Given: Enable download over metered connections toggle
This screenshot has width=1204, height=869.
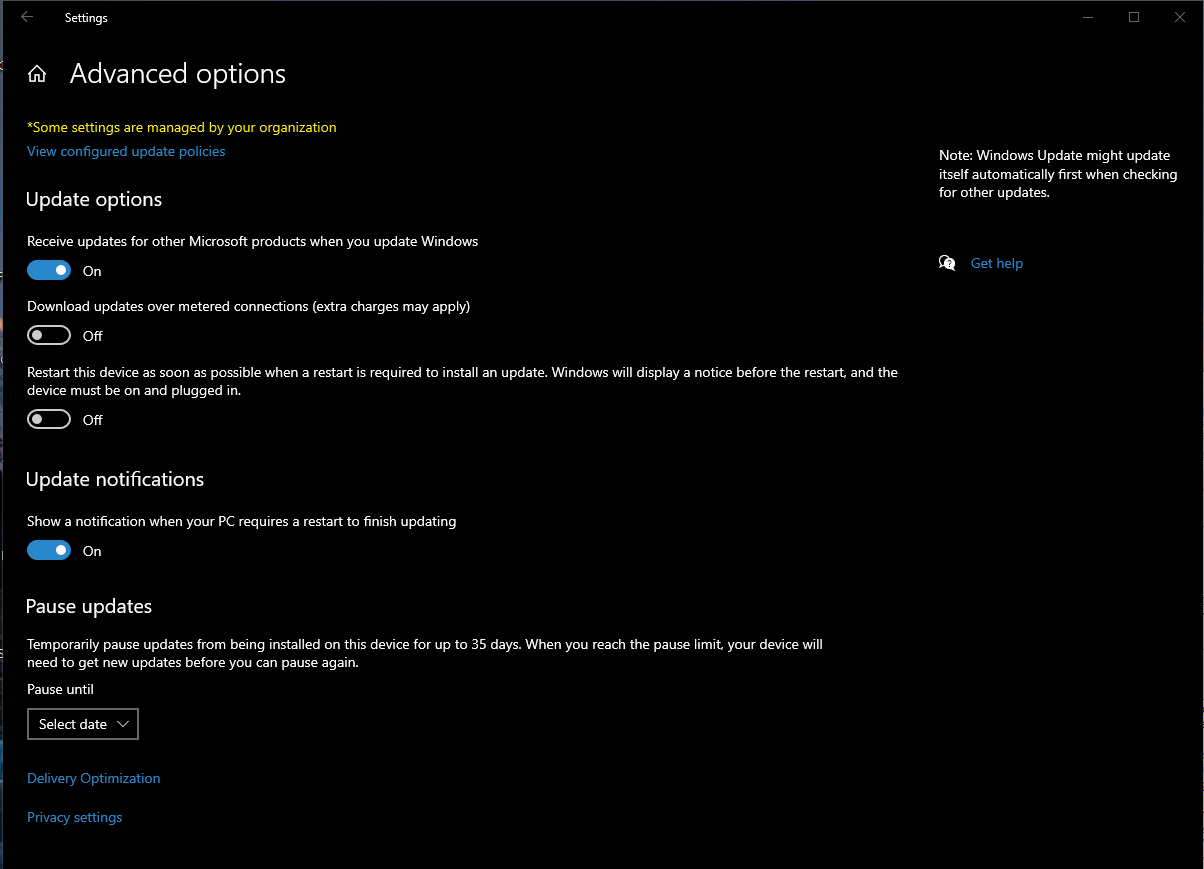Looking at the screenshot, I should [x=49, y=335].
